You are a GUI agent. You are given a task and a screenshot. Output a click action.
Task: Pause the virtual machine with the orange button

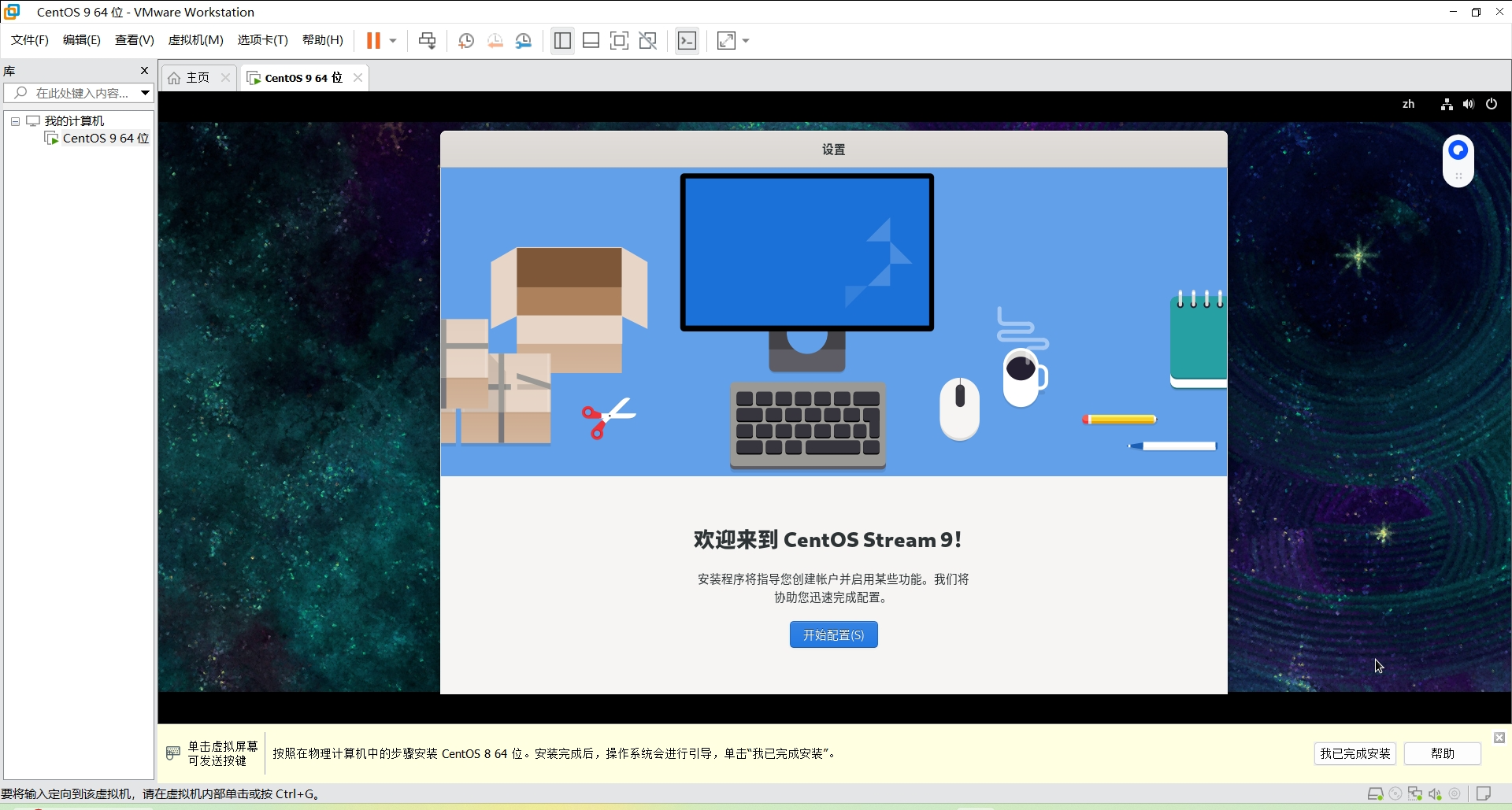[x=373, y=41]
